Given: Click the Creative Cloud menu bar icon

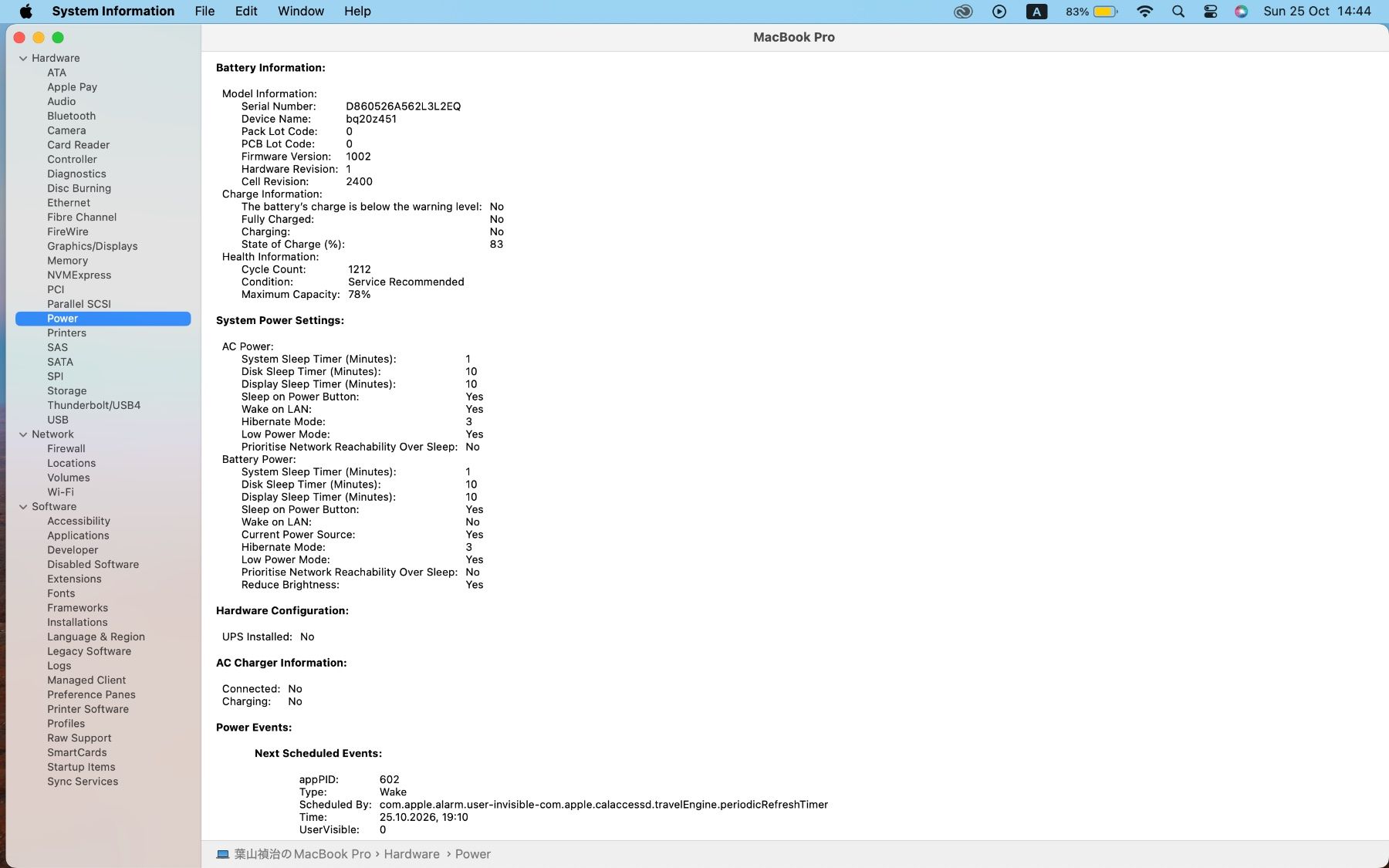Looking at the screenshot, I should pos(963,12).
